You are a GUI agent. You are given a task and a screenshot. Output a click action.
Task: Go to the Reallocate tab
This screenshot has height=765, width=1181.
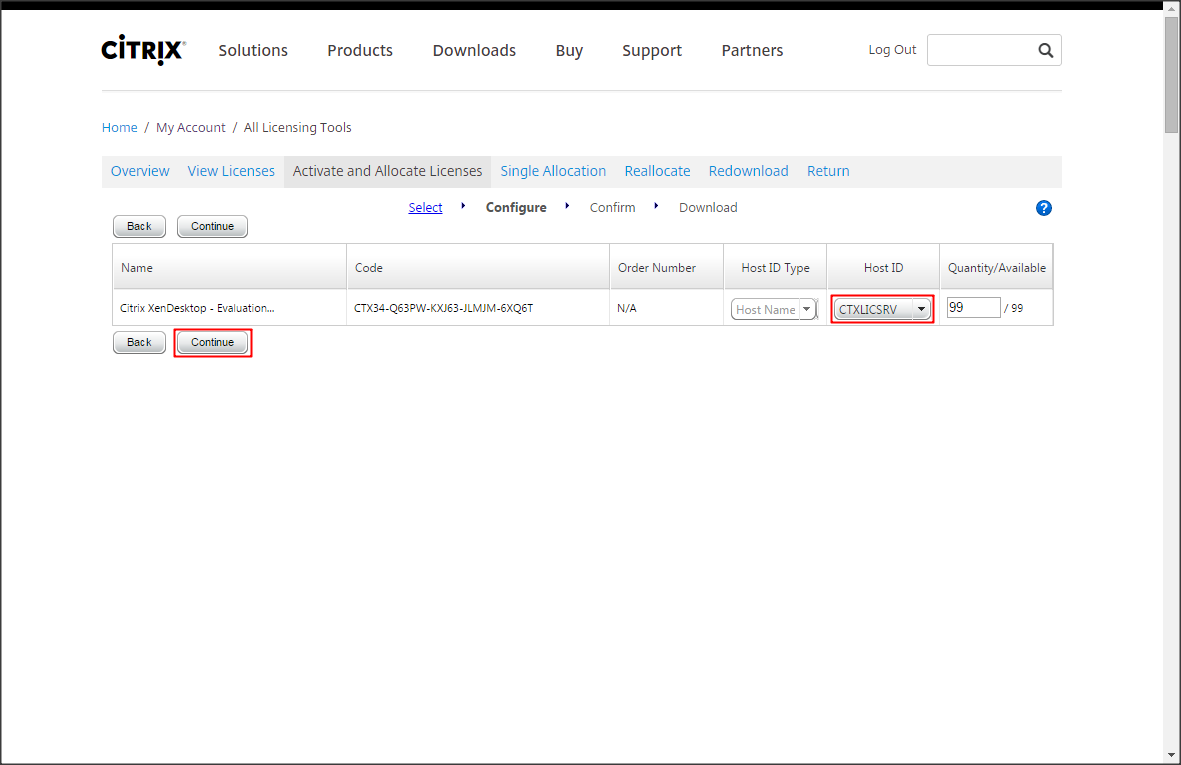[657, 171]
